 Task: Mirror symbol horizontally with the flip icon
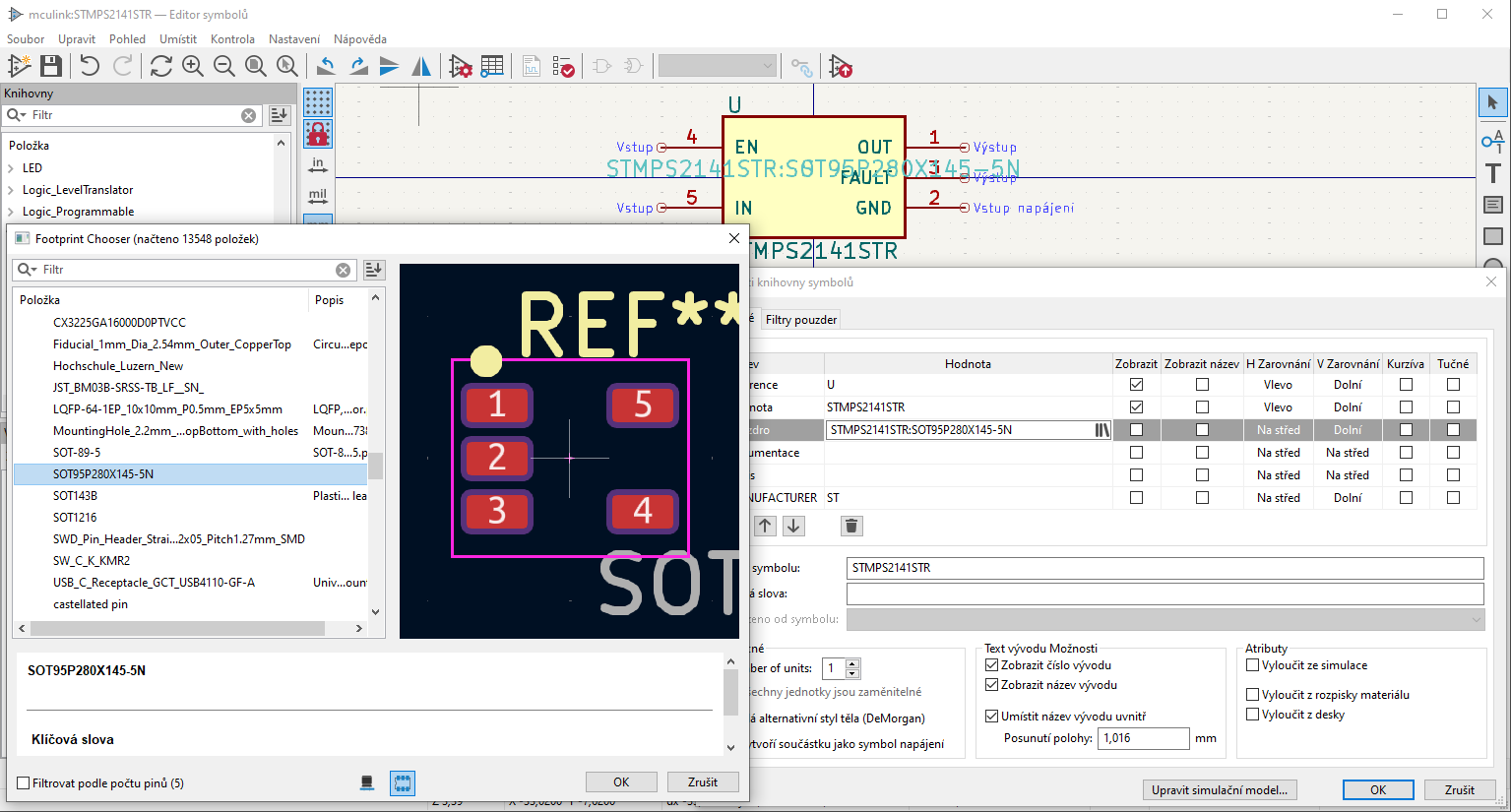(x=421, y=66)
